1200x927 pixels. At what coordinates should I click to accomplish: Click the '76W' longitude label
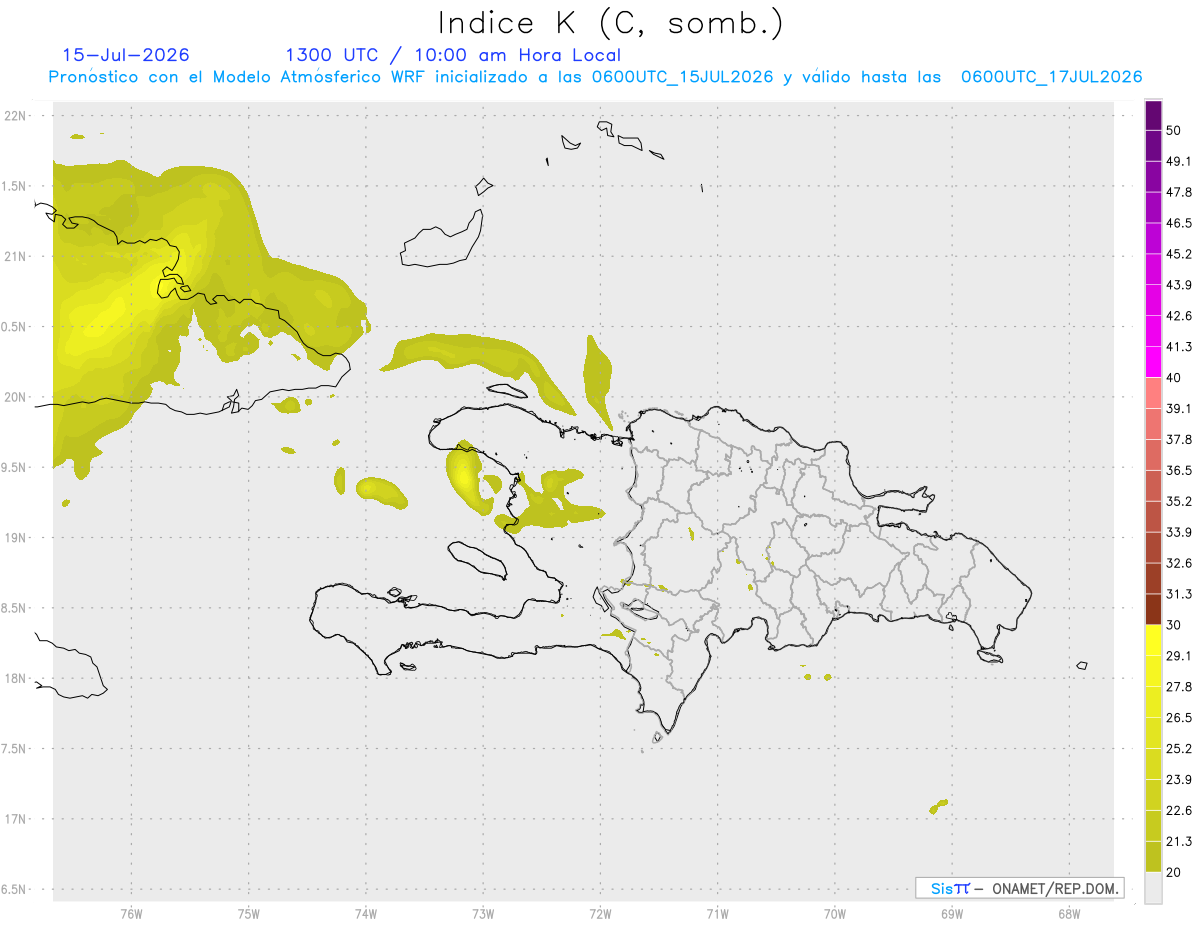(131, 914)
